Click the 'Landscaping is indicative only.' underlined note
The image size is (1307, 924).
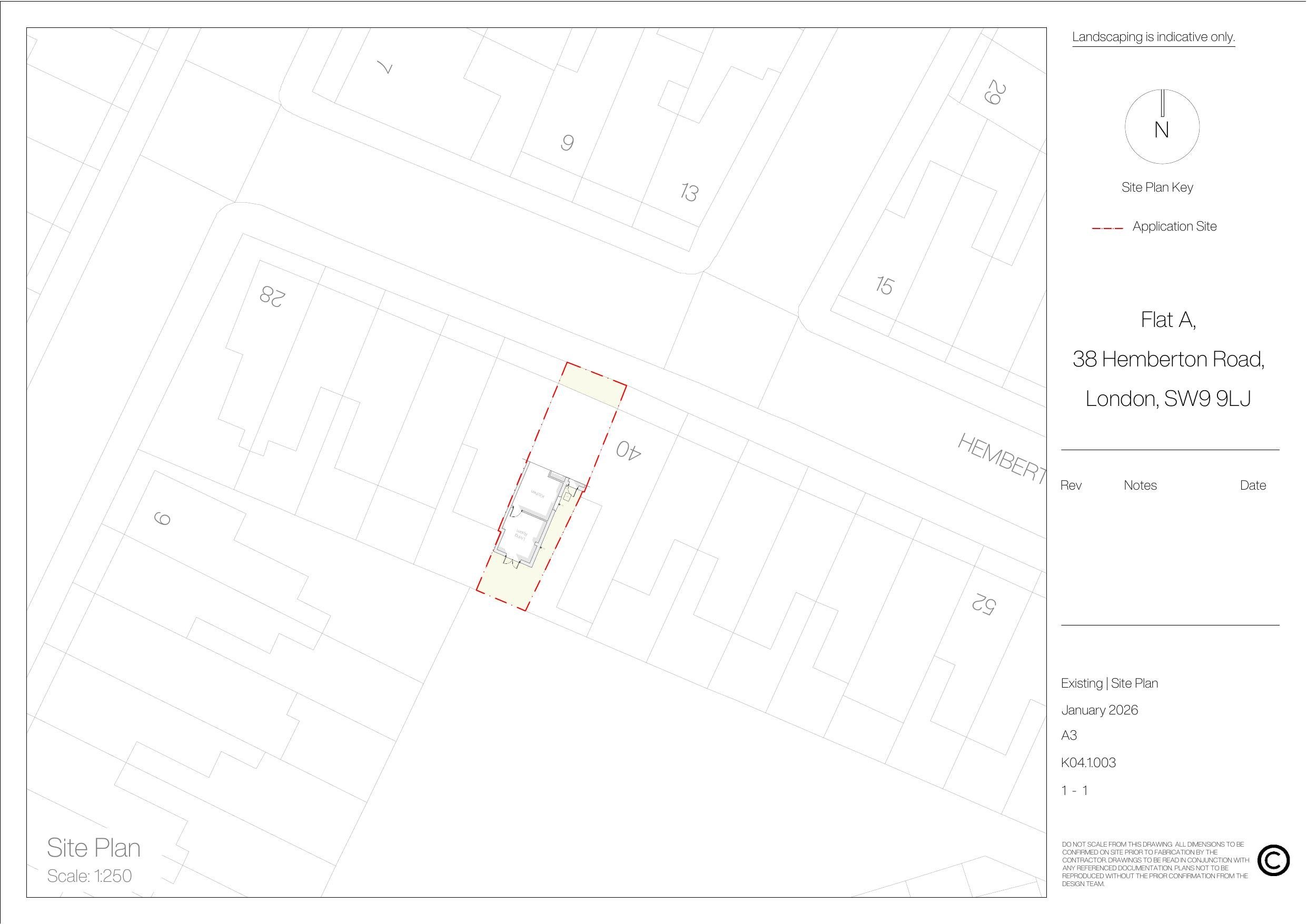click(x=1153, y=37)
